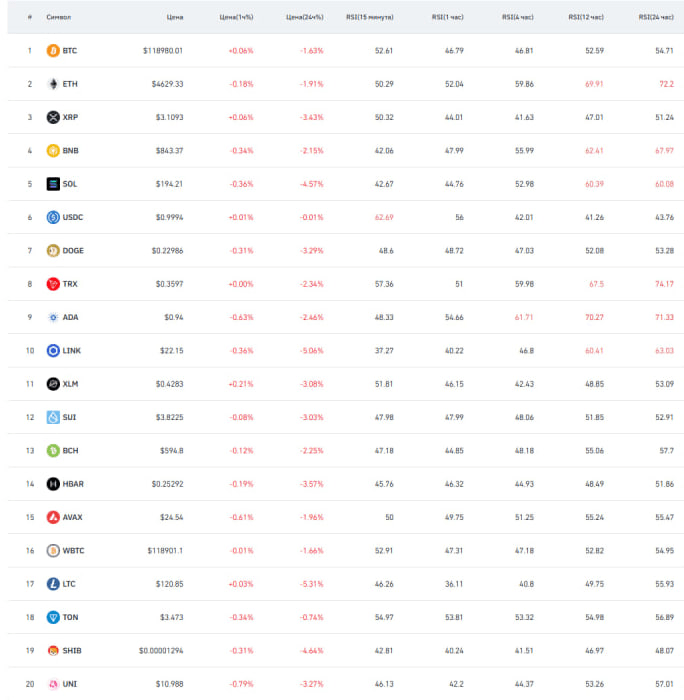Open the USDC symbol link
The image size is (684, 700).
73,217
